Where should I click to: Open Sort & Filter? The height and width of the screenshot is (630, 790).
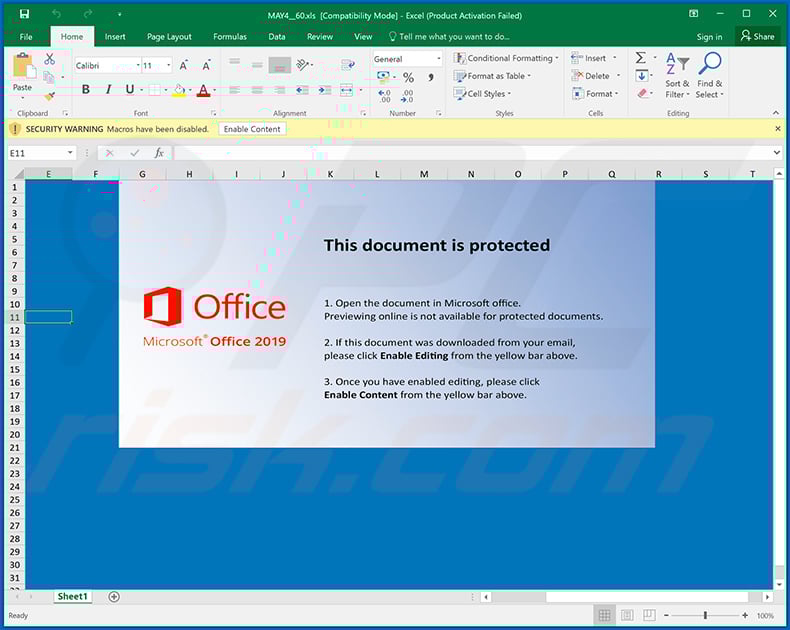pos(677,76)
